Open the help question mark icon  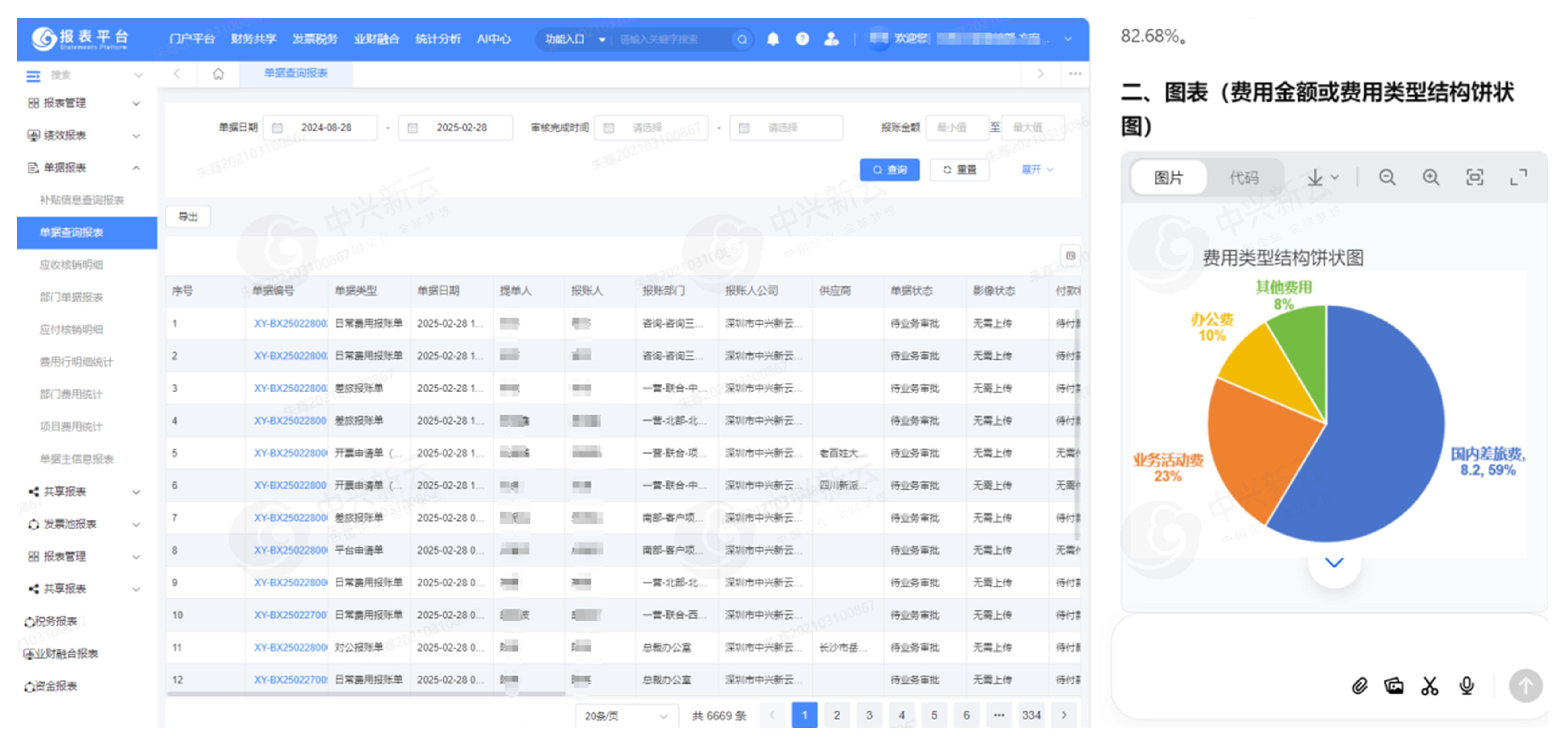(802, 39)
